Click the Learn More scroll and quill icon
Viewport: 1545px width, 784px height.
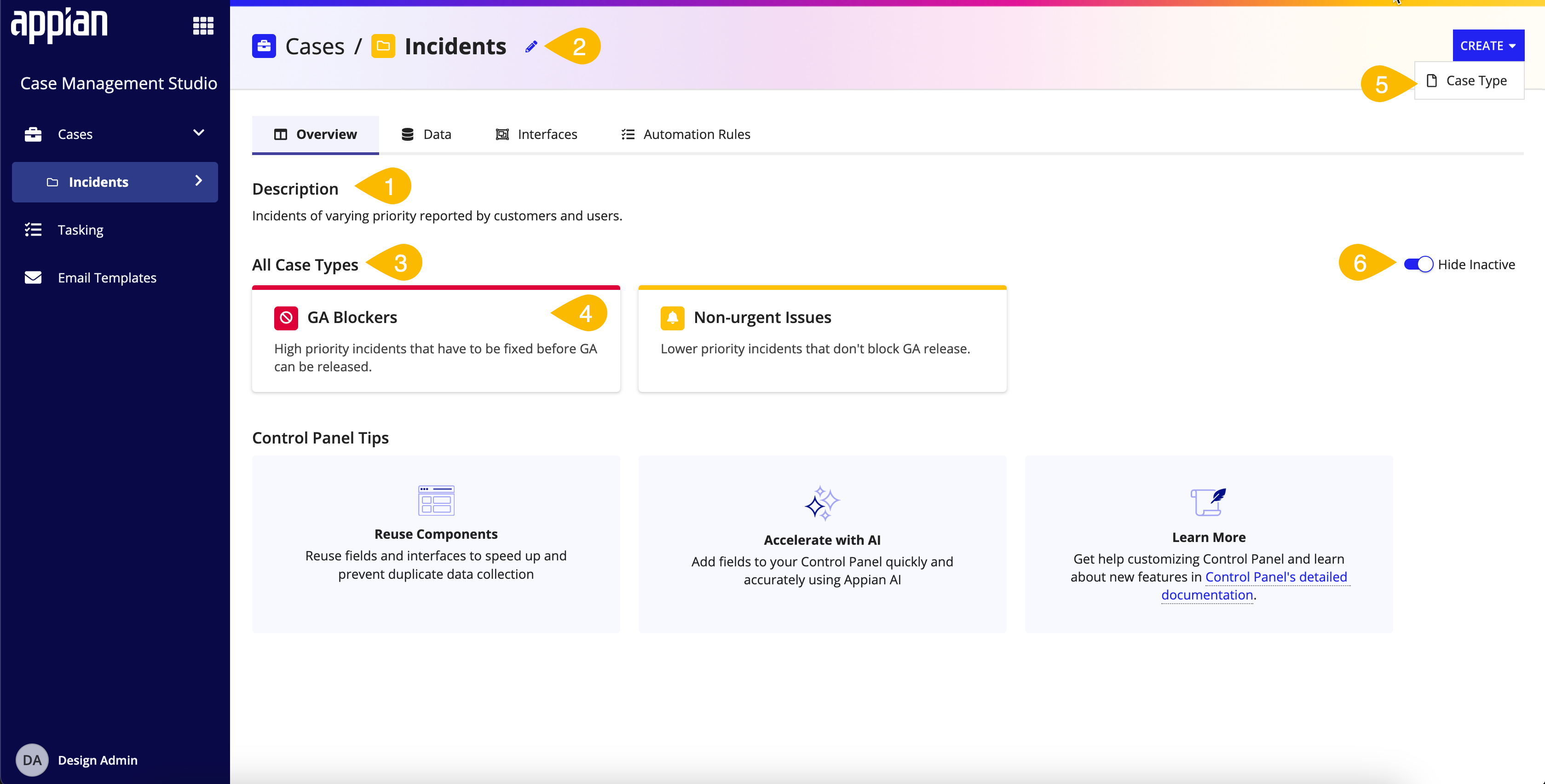coord(1208,502)
